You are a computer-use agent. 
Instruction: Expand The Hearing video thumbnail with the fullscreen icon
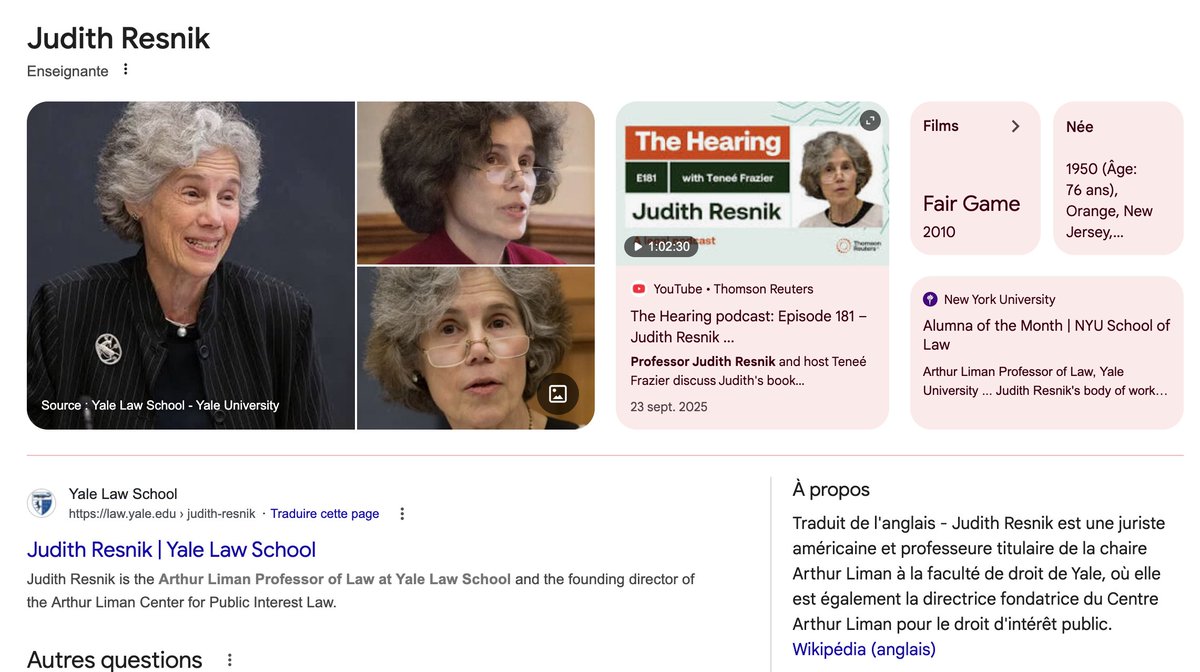coord(870,120)
